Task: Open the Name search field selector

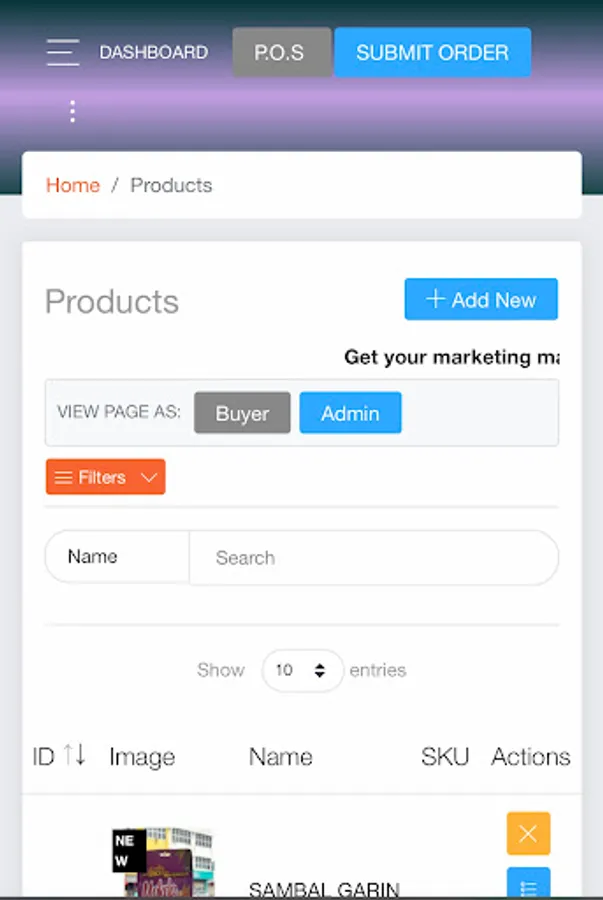Action: click(116, 557)
